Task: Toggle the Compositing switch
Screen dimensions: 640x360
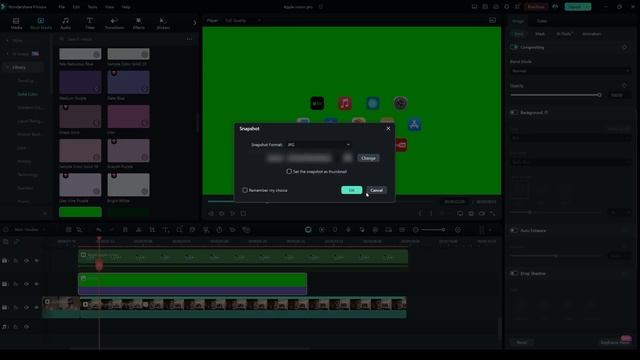Action: [x=514, y=47]
